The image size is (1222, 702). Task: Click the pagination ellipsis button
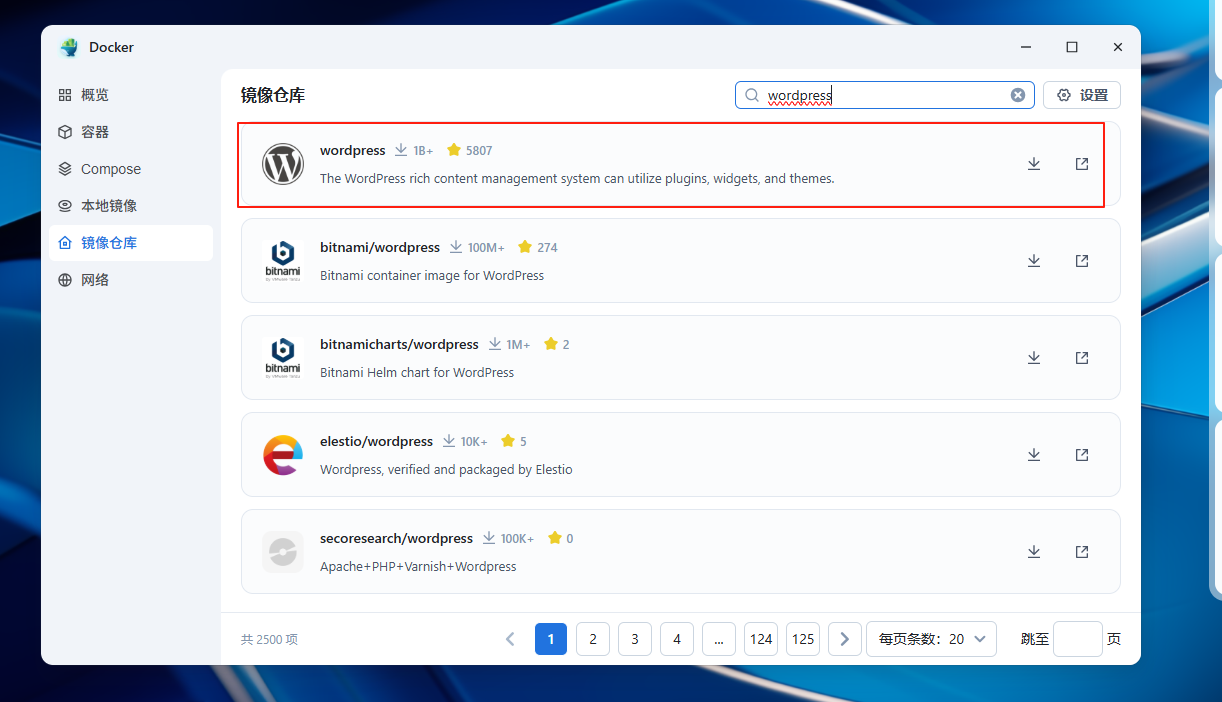(719, 639)
